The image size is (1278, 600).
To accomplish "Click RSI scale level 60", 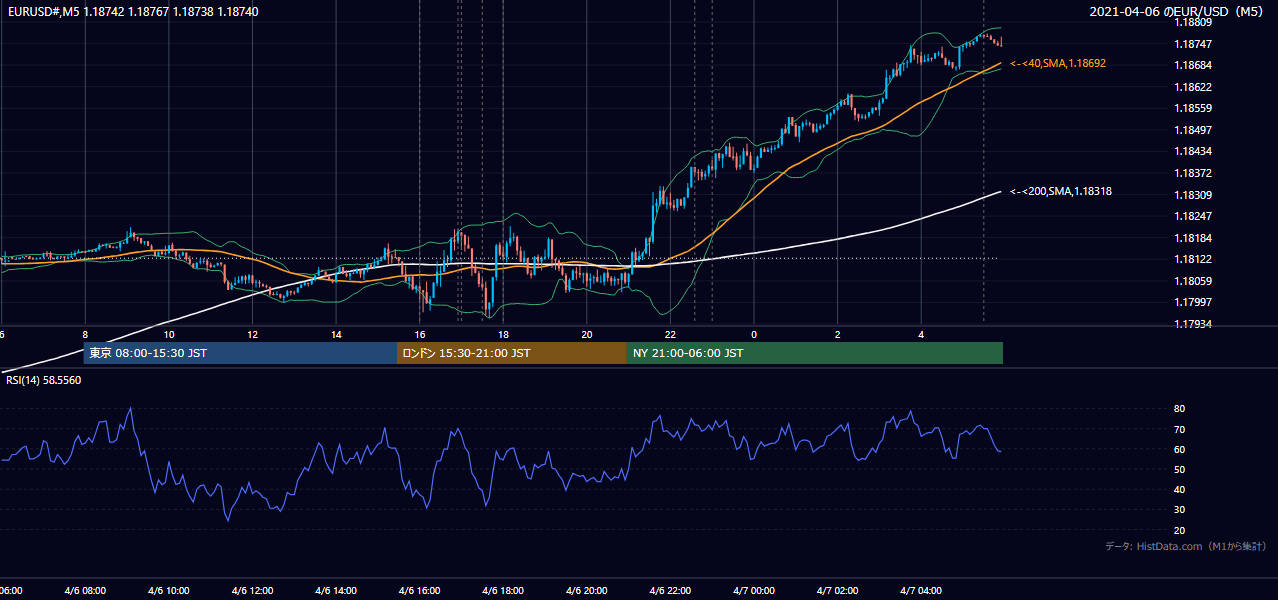I will tap(1180, 449).
